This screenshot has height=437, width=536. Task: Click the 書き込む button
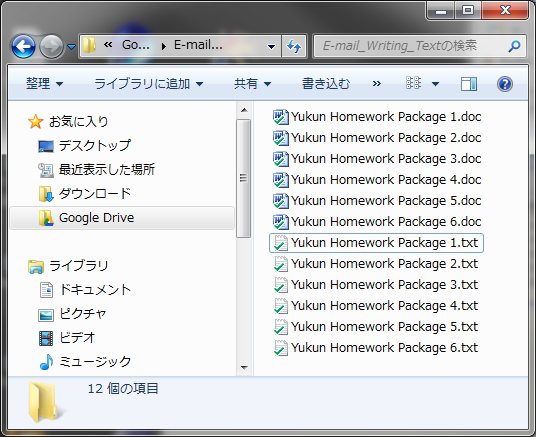click(326, 84)
